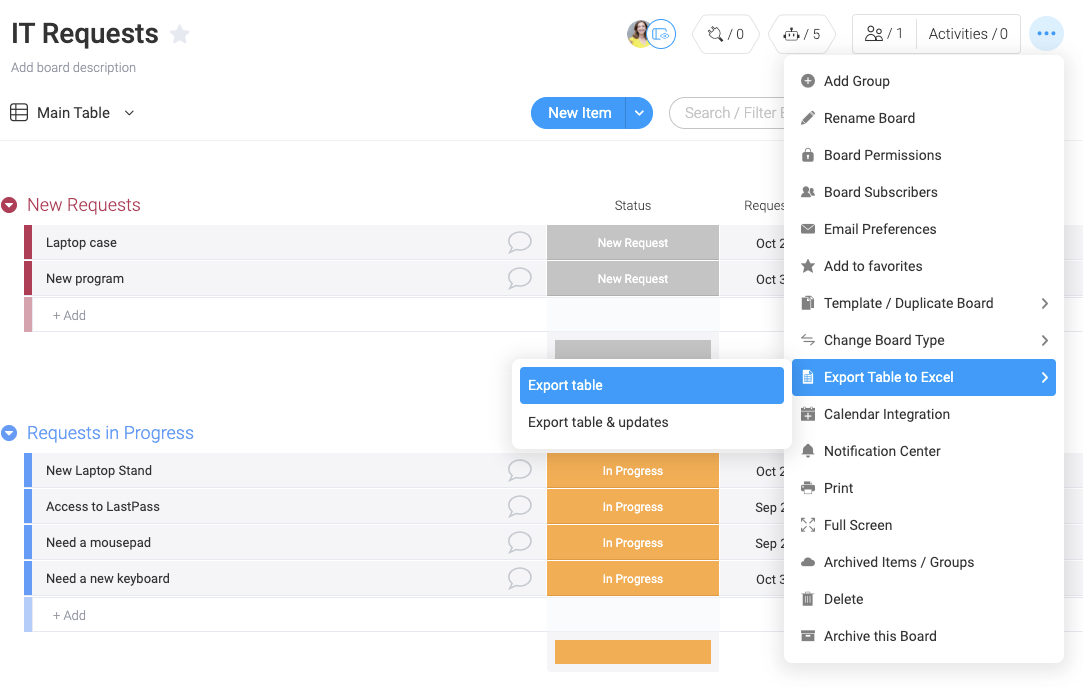Change In Progress status for Need a mousepad
The height and width of the screenshot is (688, 1083).
633,542
